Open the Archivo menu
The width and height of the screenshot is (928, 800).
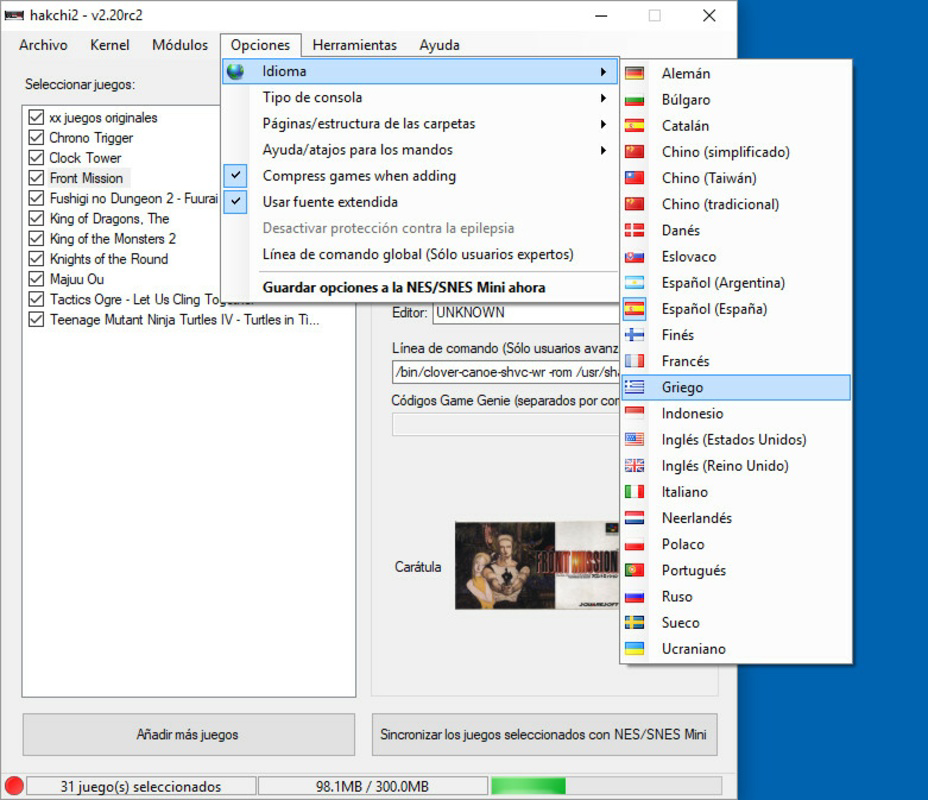point(43,45)
